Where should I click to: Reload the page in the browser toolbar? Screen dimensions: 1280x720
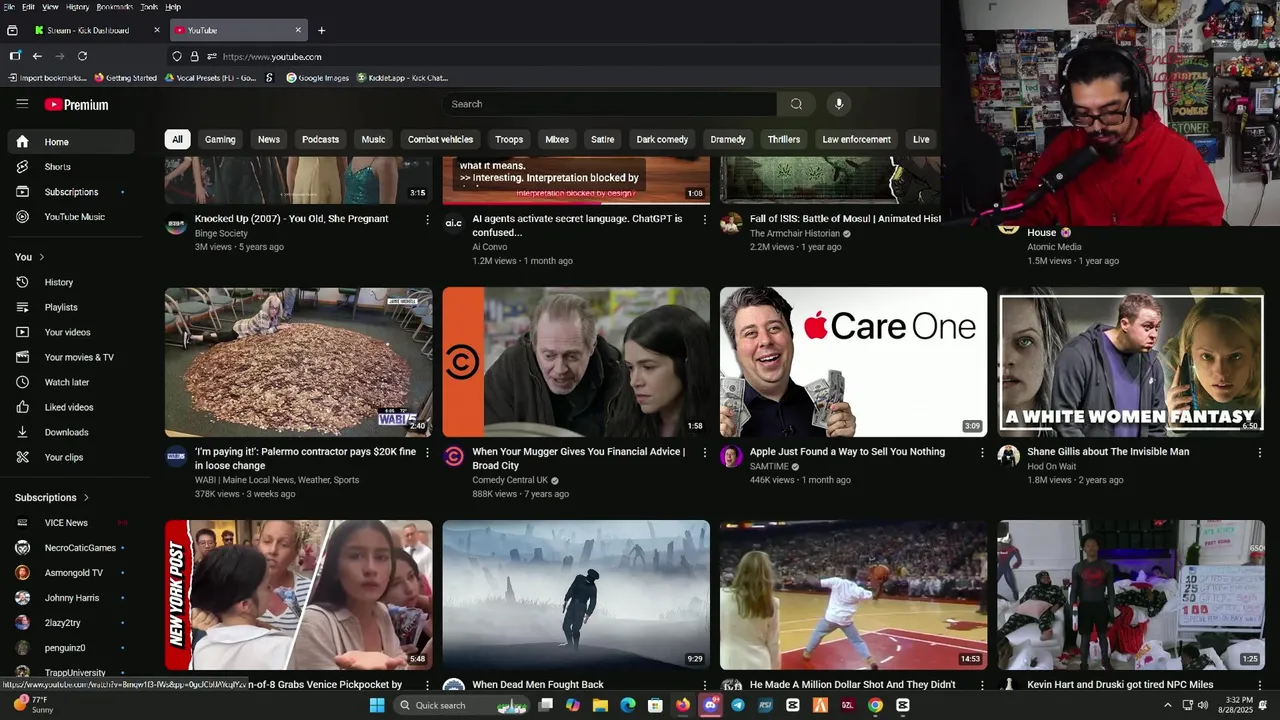pyautogui.click(x=82, y=57)
